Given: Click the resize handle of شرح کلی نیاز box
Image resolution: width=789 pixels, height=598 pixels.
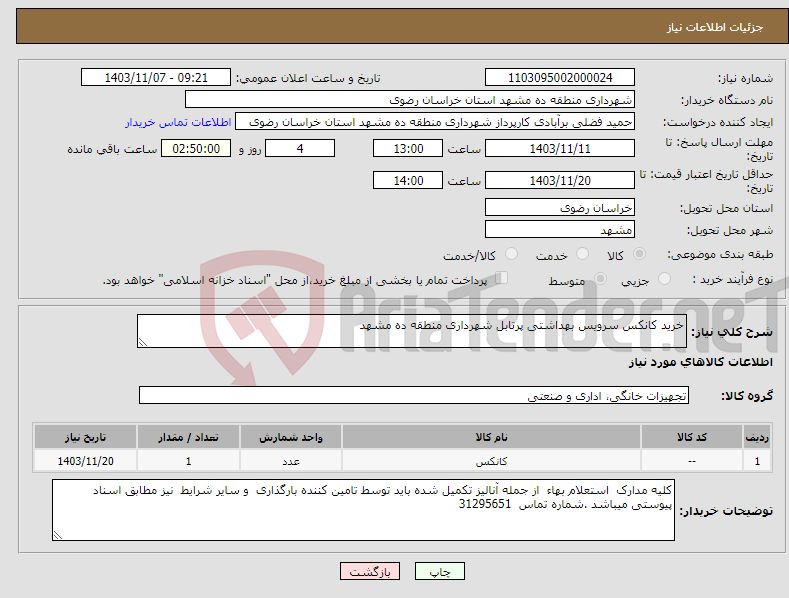Looking at the screenshot, I should pos(143,342).
